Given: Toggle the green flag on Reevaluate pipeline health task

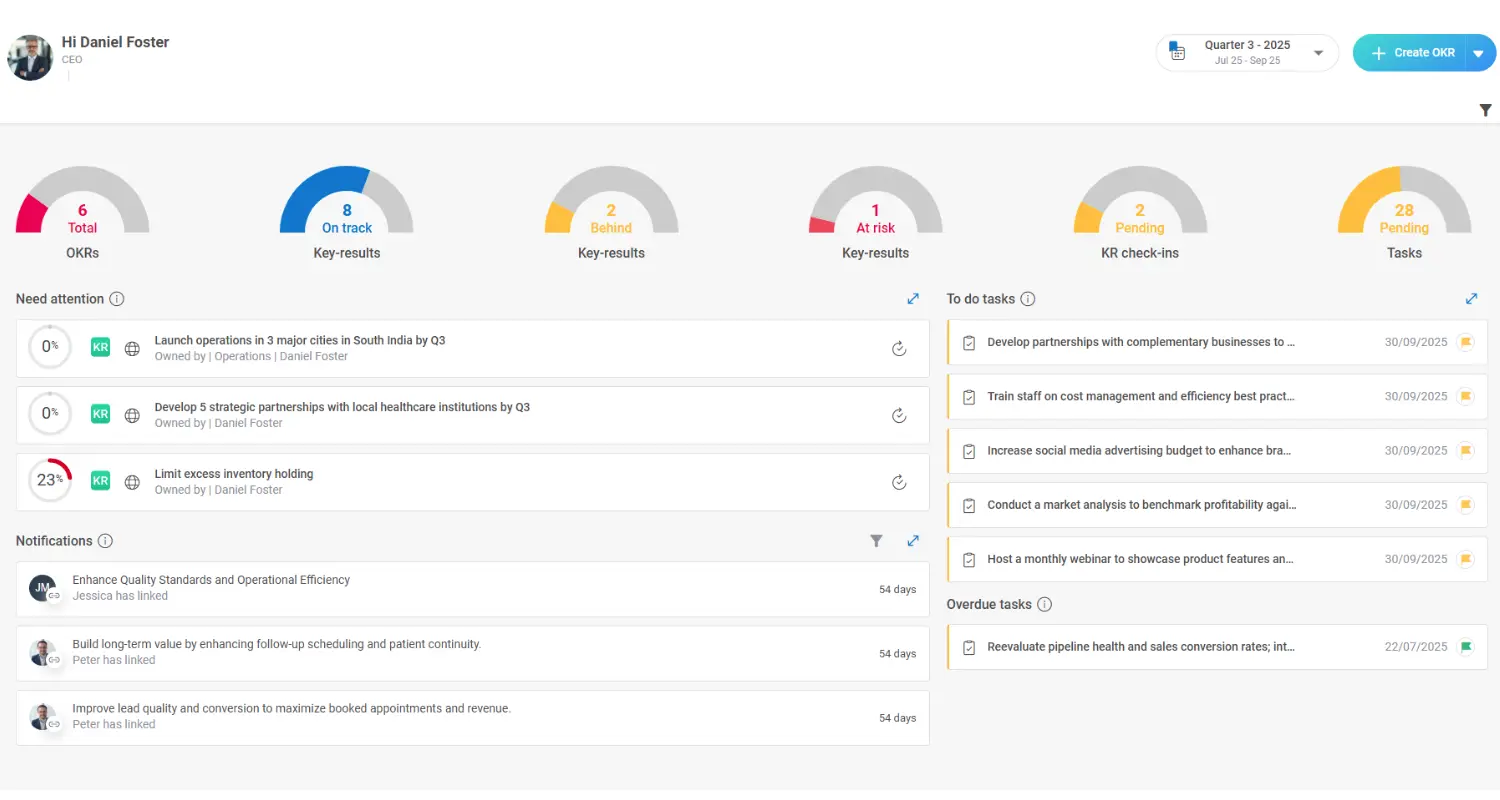Looking at the screenshot, I should click(x=1466, y=646).
